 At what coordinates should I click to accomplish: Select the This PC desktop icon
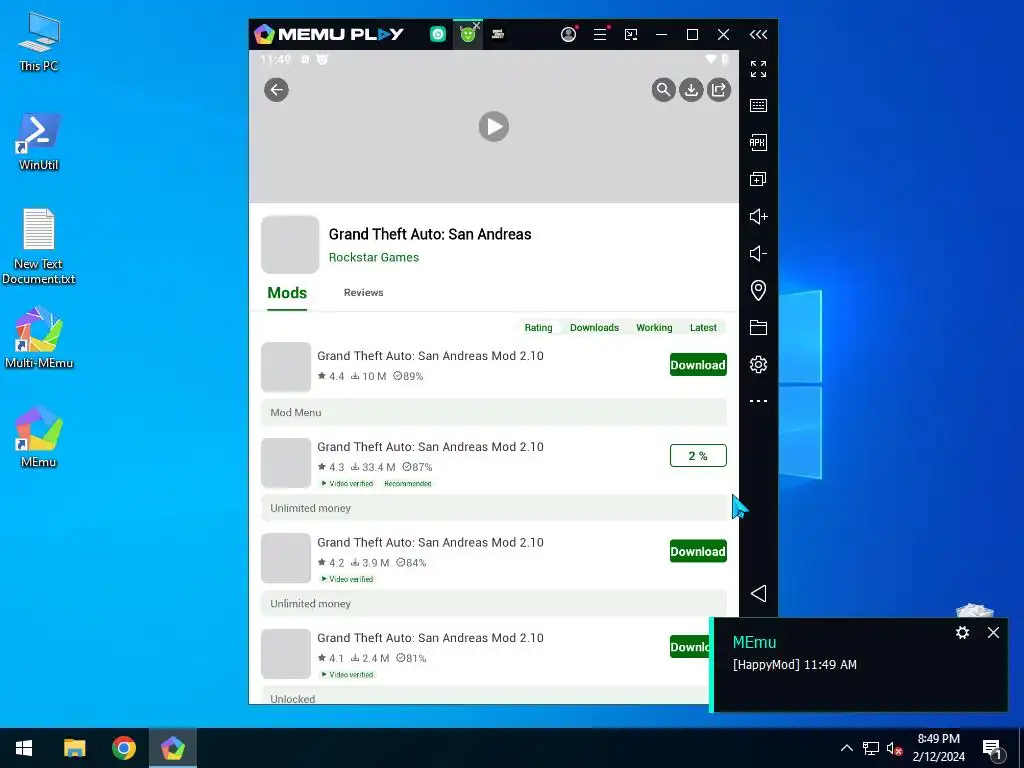point(39,42)
